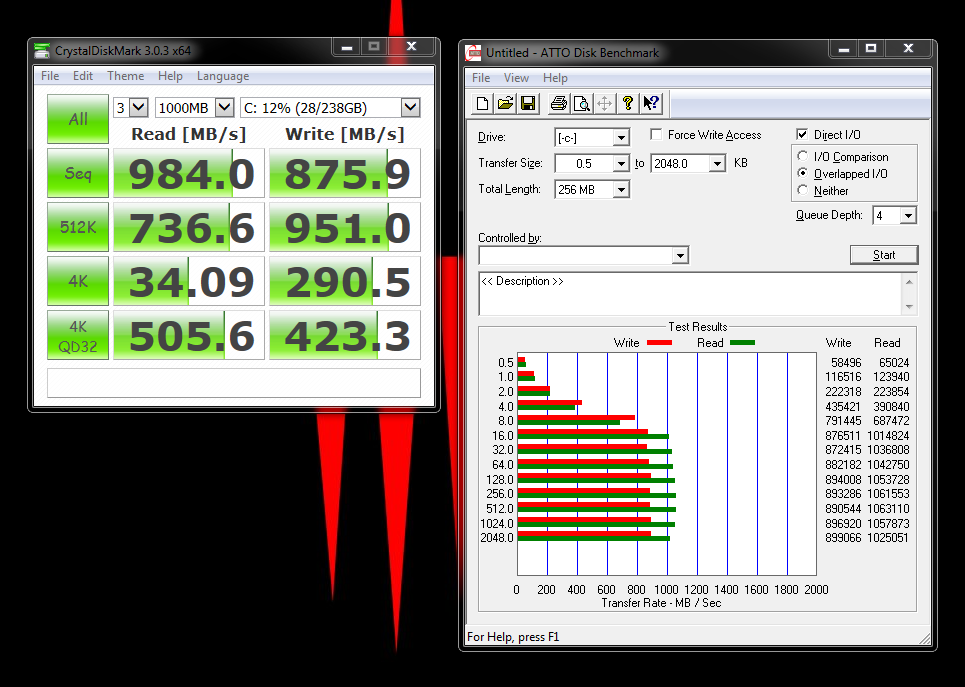Click the 512K test button
965x687 pixels.
click(x=78, y=227)
